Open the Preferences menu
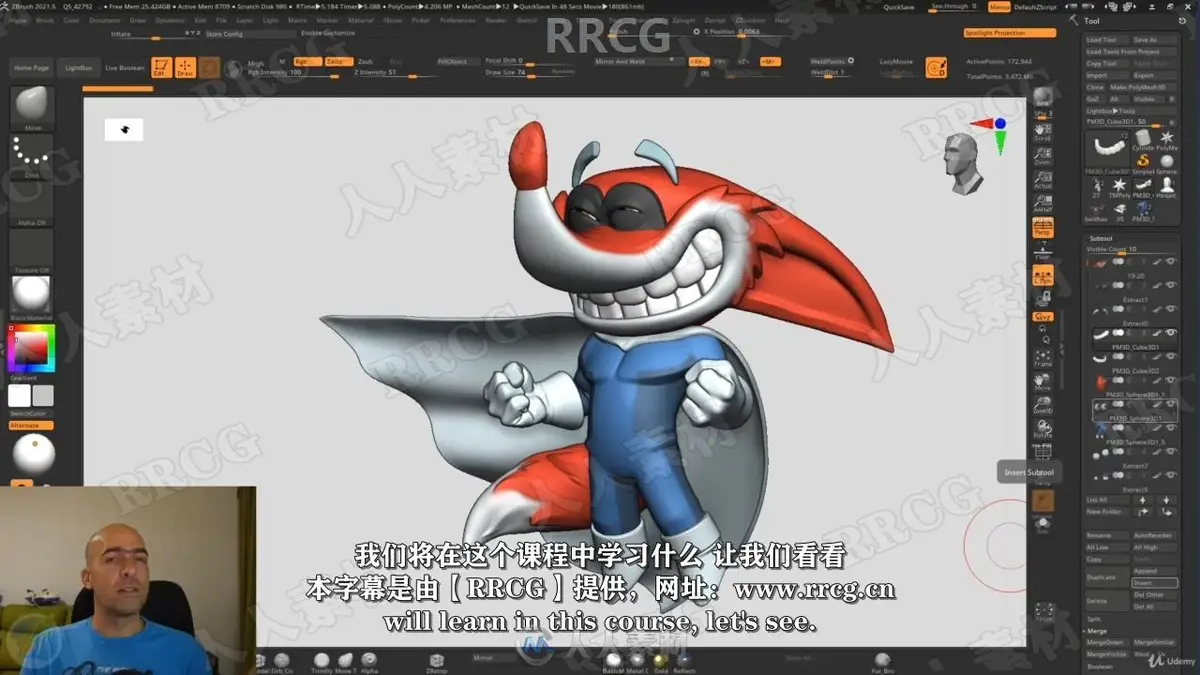 [458, 20]
